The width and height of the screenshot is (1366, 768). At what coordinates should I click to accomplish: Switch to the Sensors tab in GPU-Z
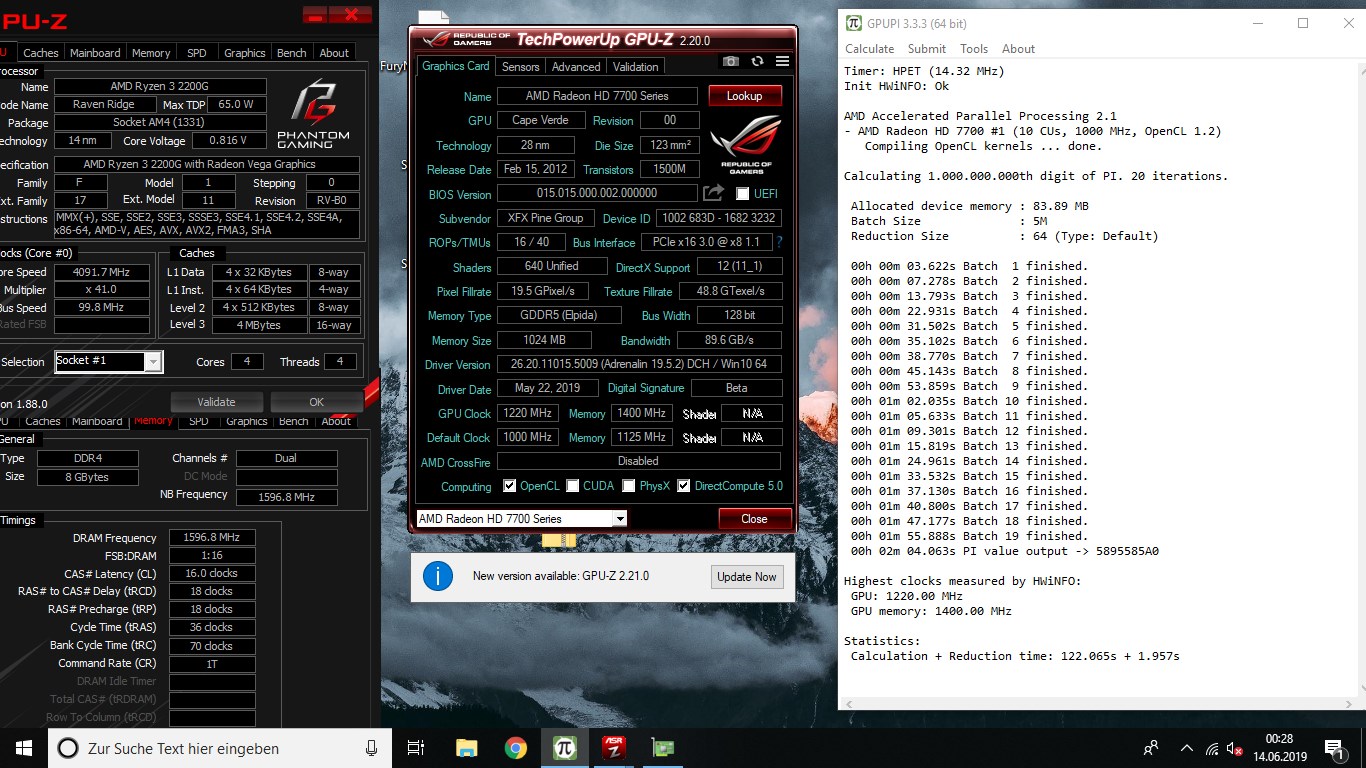click(x=520, y=66)
